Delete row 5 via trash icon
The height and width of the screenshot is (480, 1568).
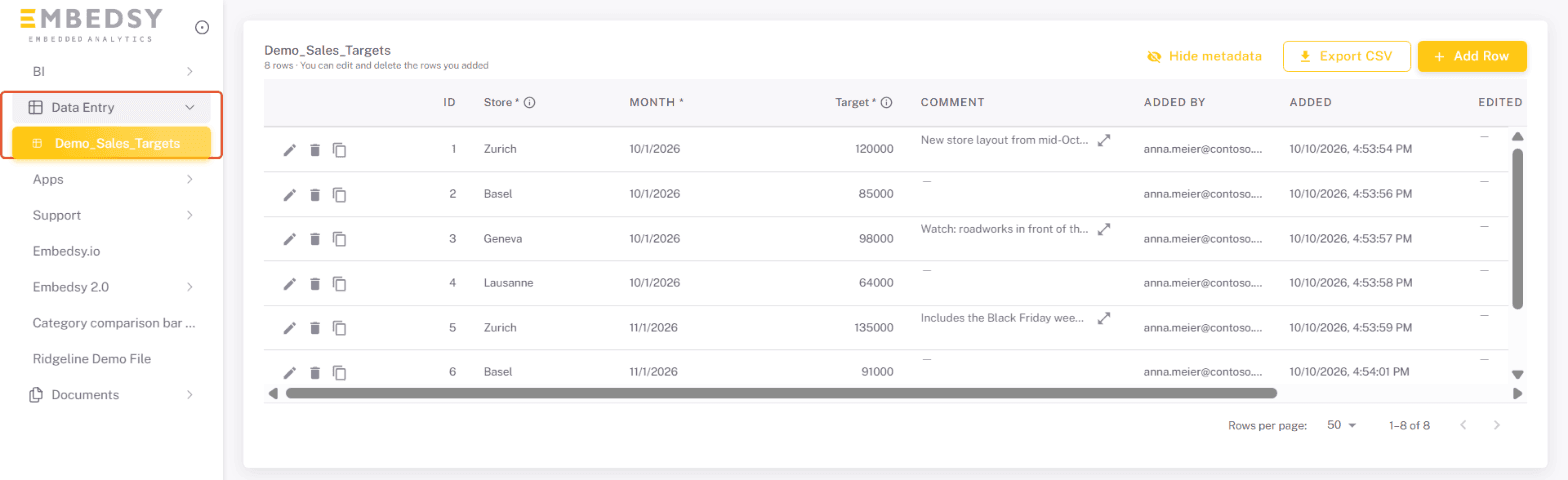[315, 328]
